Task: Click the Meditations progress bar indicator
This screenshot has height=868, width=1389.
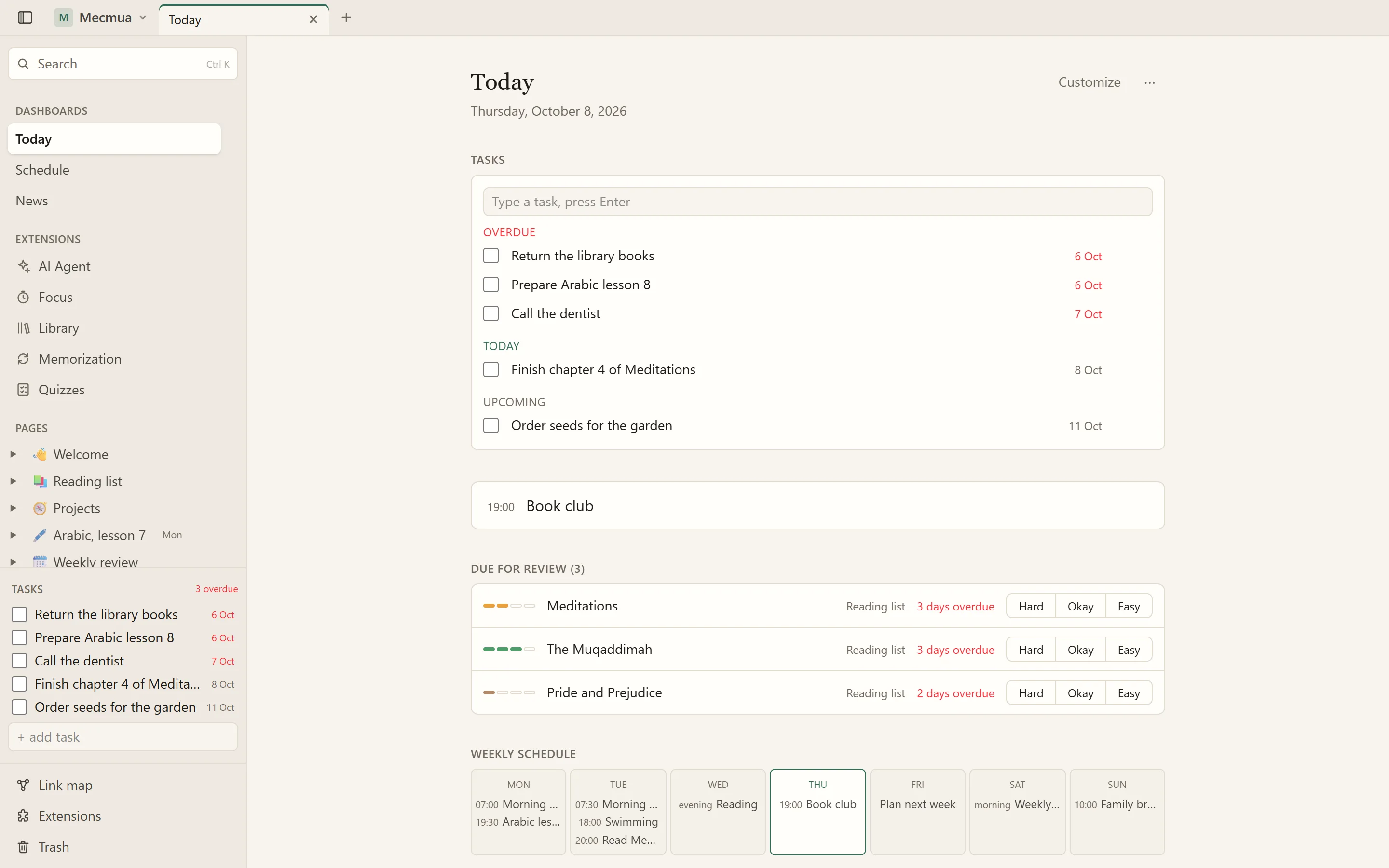Action: pos(509,606)
